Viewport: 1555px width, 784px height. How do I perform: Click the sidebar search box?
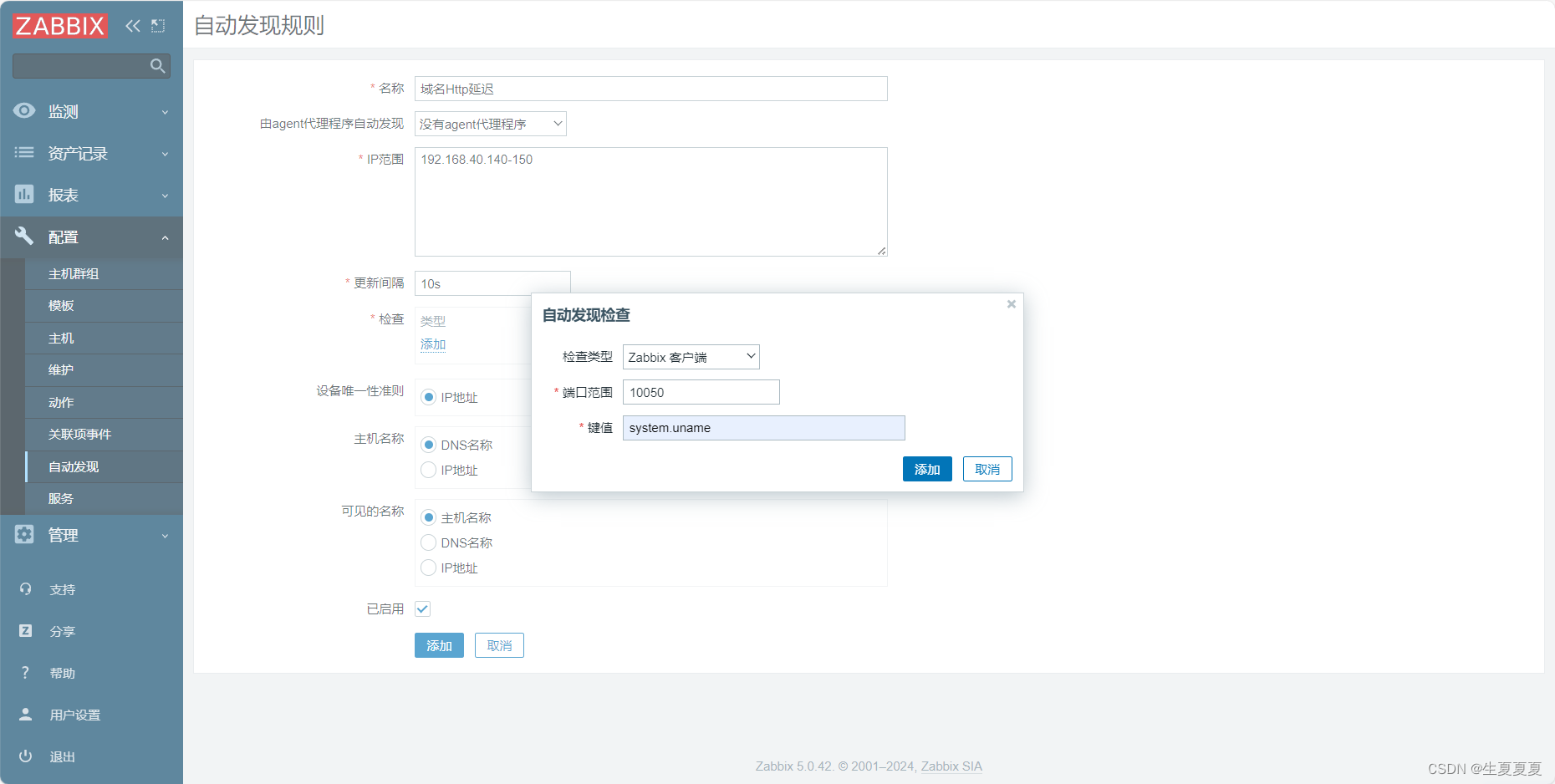(x=91, y=66)
